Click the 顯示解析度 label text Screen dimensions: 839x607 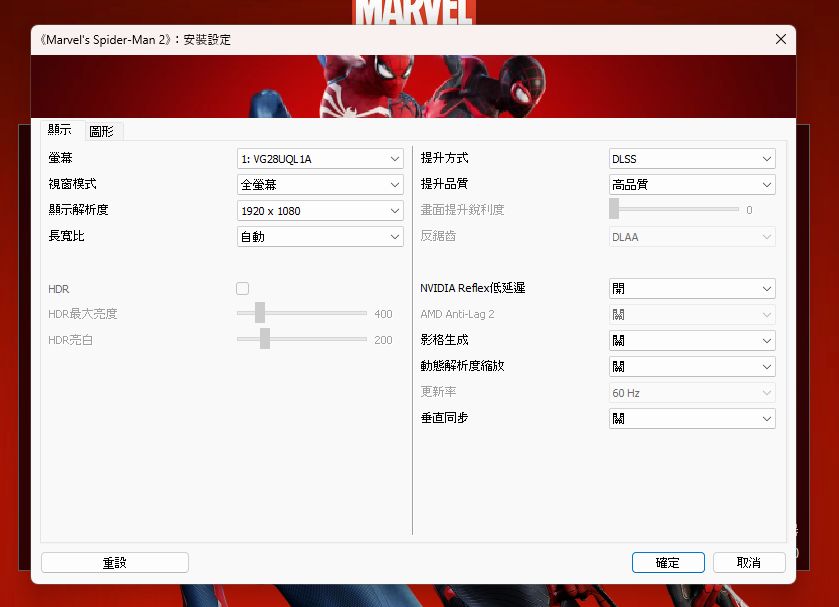[x=78, y=209]
